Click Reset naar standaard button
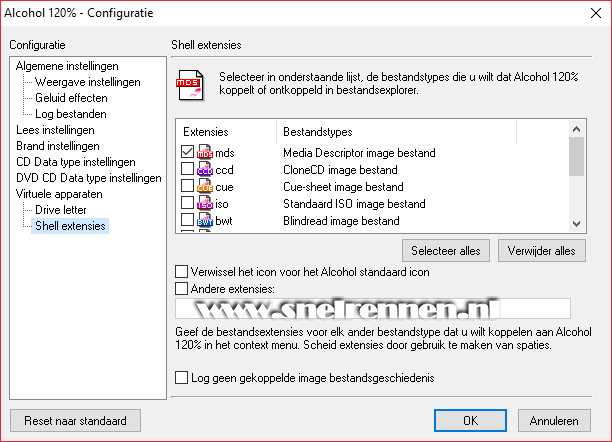Screen dimensions: 612x442 pos(75,421)
